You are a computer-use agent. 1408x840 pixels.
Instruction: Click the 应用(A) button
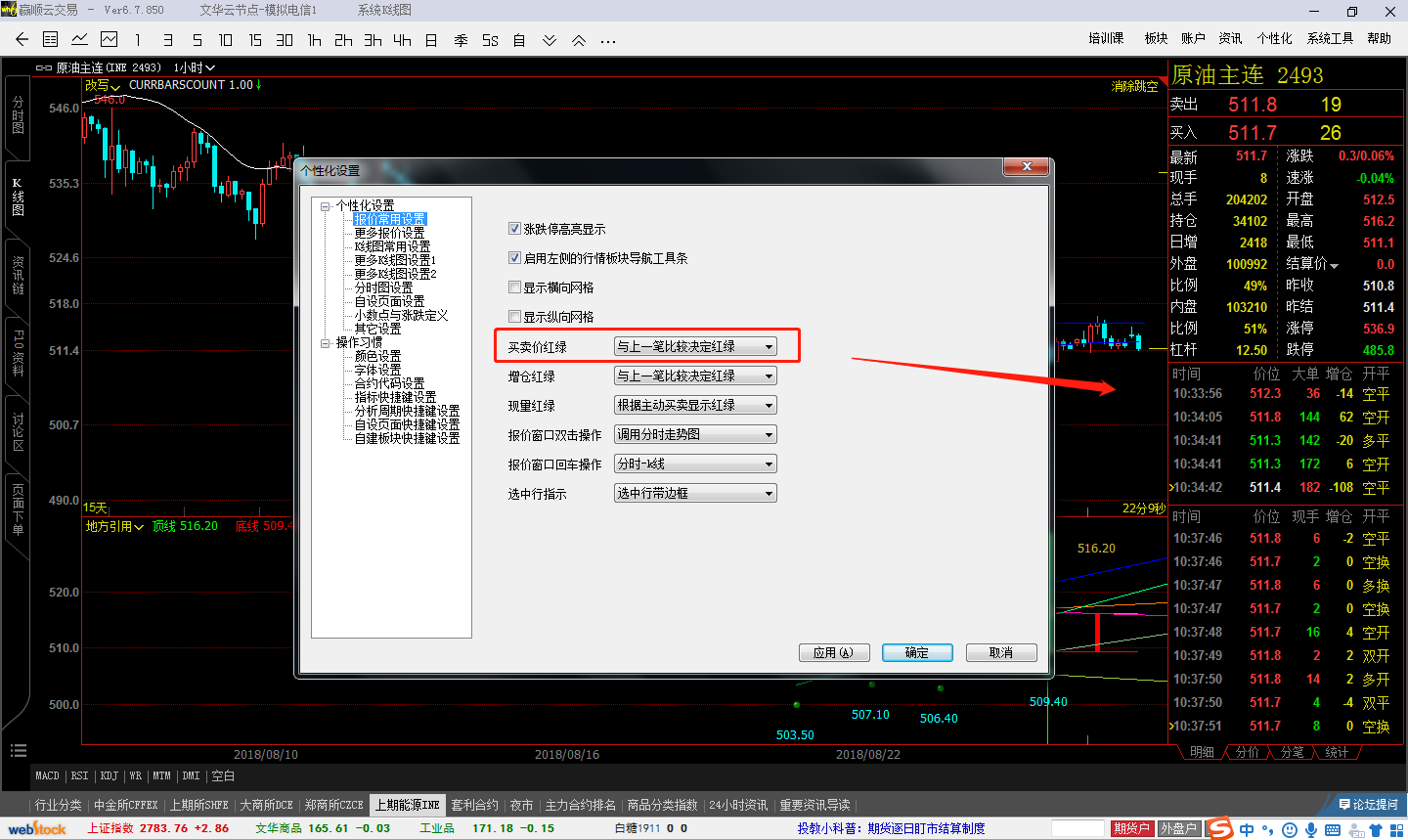[x=833, y=652]
